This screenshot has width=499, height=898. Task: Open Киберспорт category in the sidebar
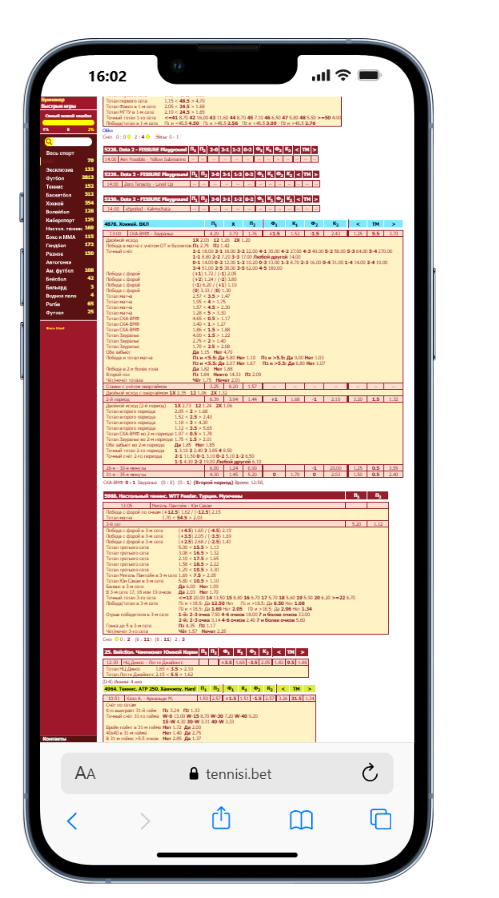point(58,220)
